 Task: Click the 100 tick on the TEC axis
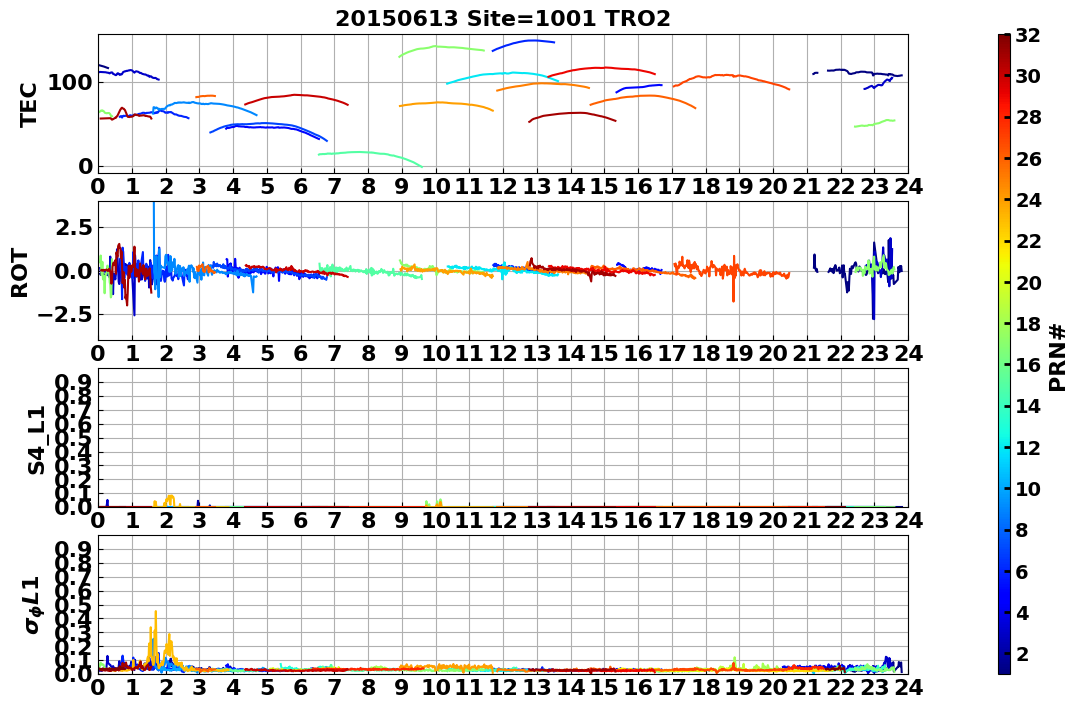pos(69,82)
